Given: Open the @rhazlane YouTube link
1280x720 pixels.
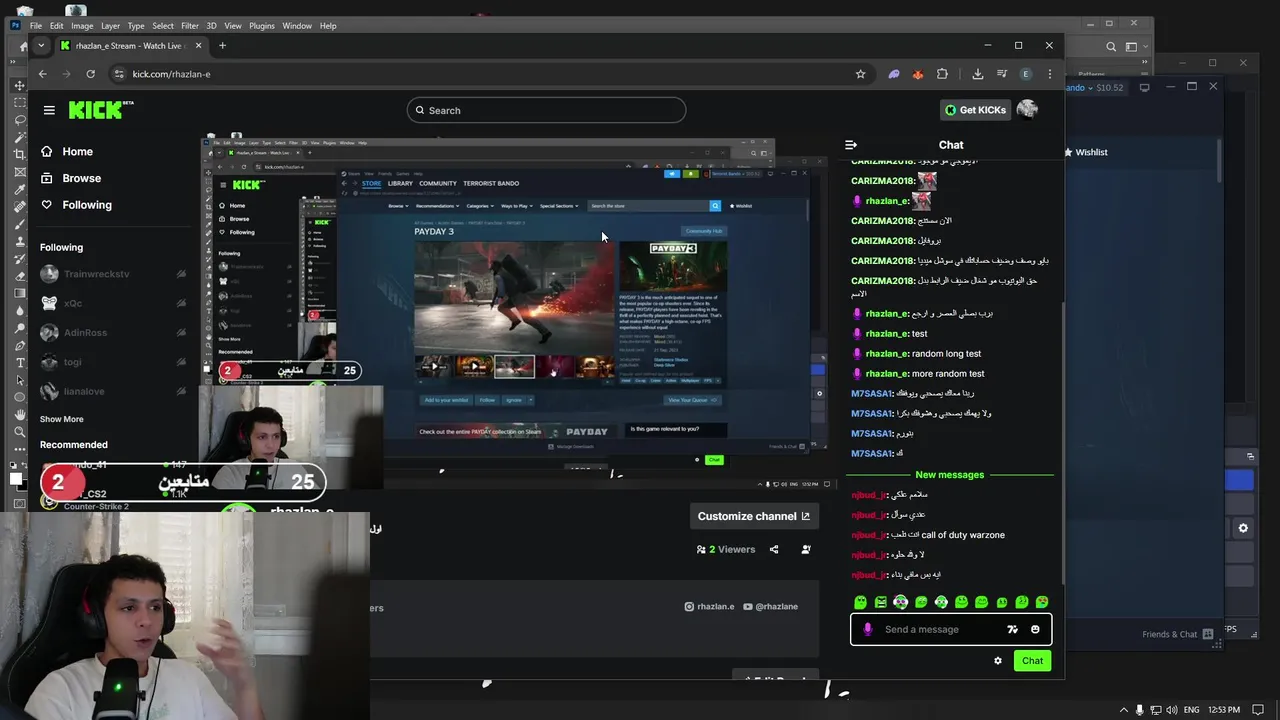Looking at the screenshot, I should tap(770, 607).
